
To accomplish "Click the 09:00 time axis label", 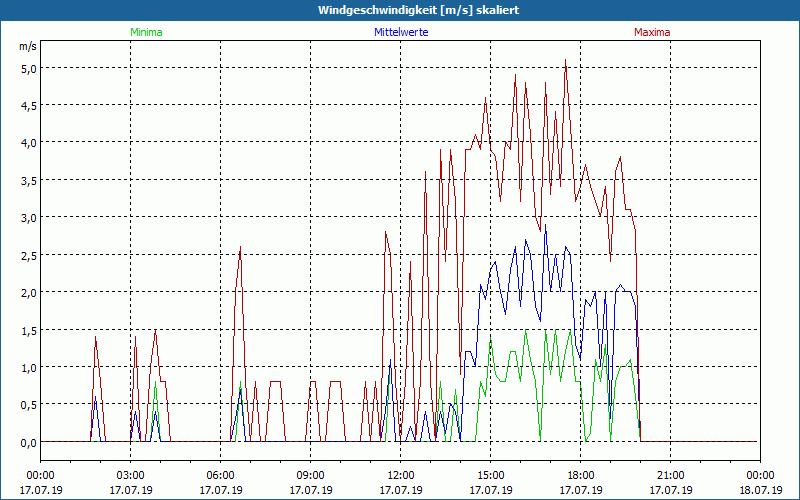I will click(x=311, y=476).
